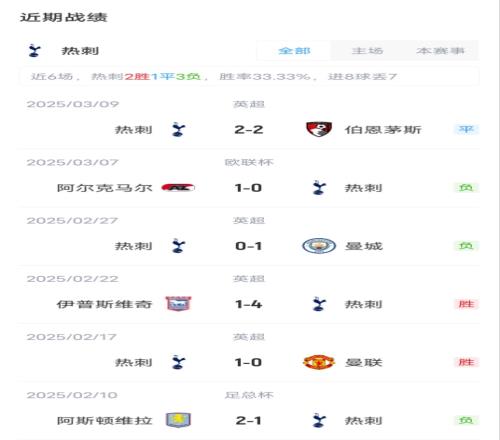Click Tottenham crest in the 2-2 match row
The image size is (500, 440).
pos(178,130)
